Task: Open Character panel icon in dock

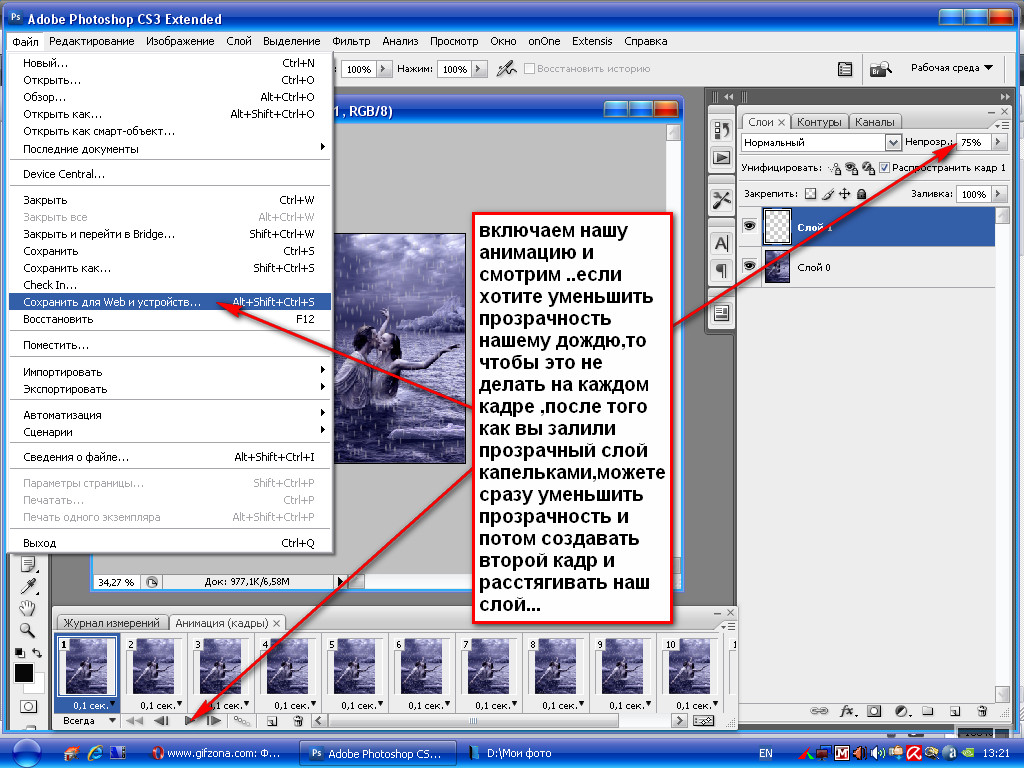Action: point(722,244)
